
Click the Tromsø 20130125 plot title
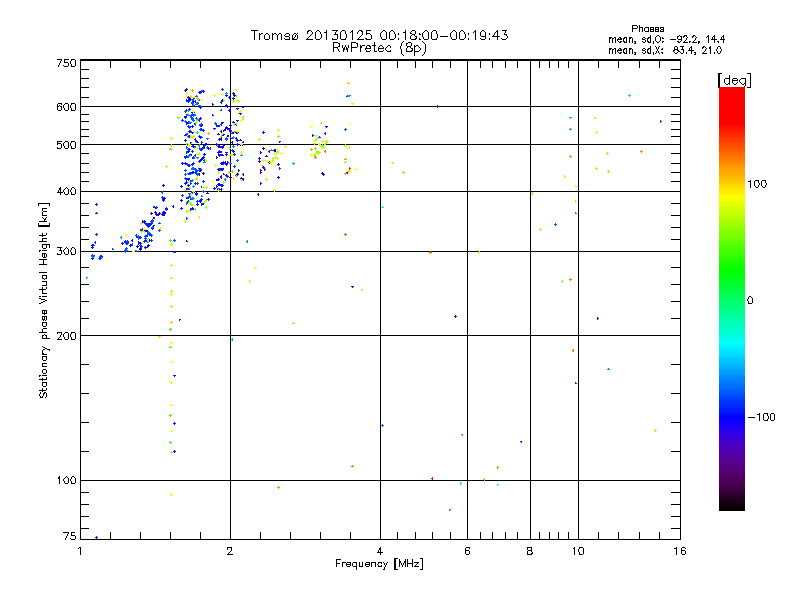tap(379, 35)
